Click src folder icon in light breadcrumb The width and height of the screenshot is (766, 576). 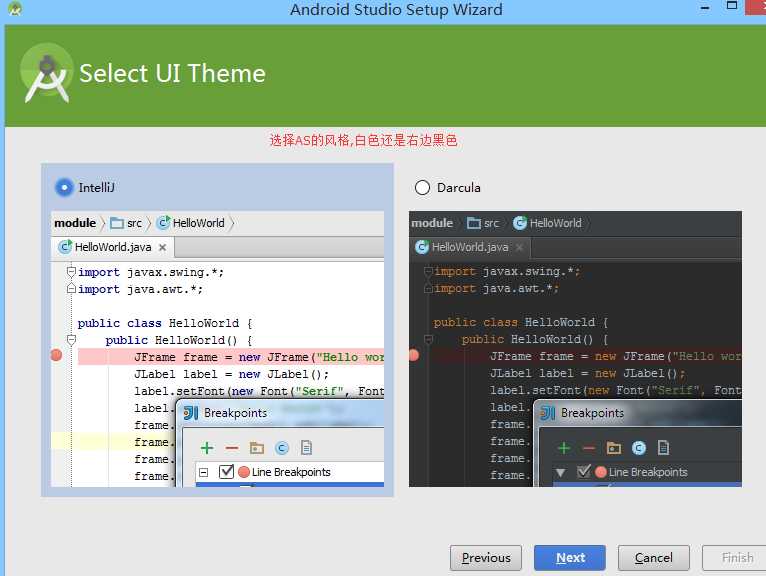tap(117, 223)
